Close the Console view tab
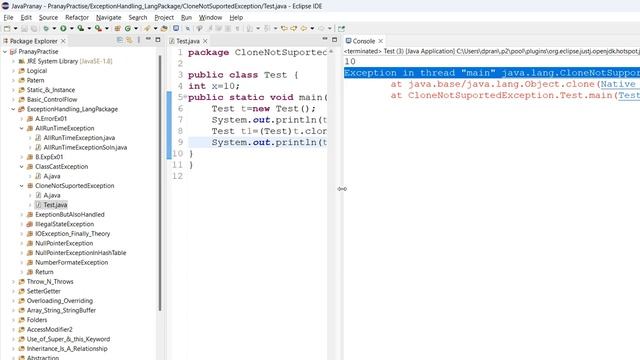The width and height of the screenshot is (640, 360). [381, 41]
